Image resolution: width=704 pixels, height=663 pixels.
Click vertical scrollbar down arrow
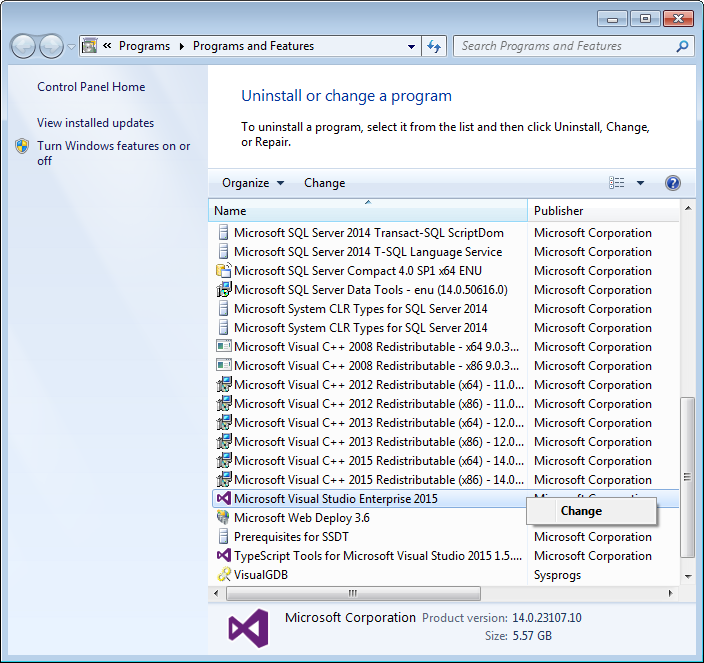(687, 576)
